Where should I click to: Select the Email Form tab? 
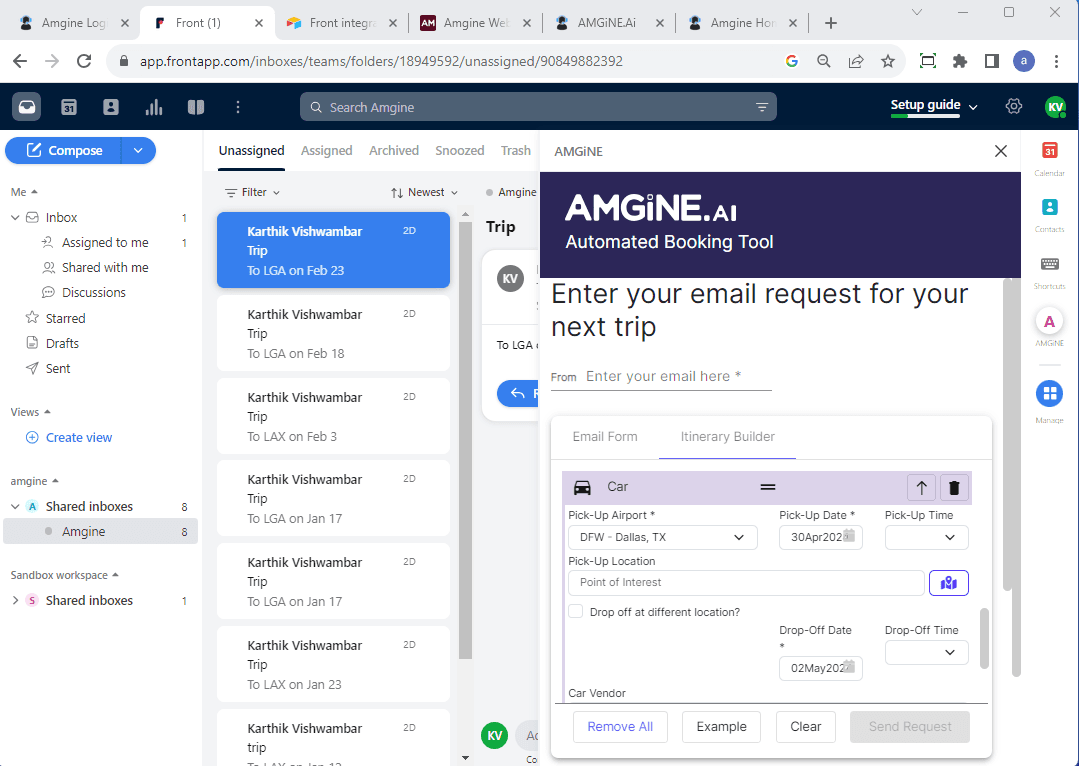pos(605,437)
